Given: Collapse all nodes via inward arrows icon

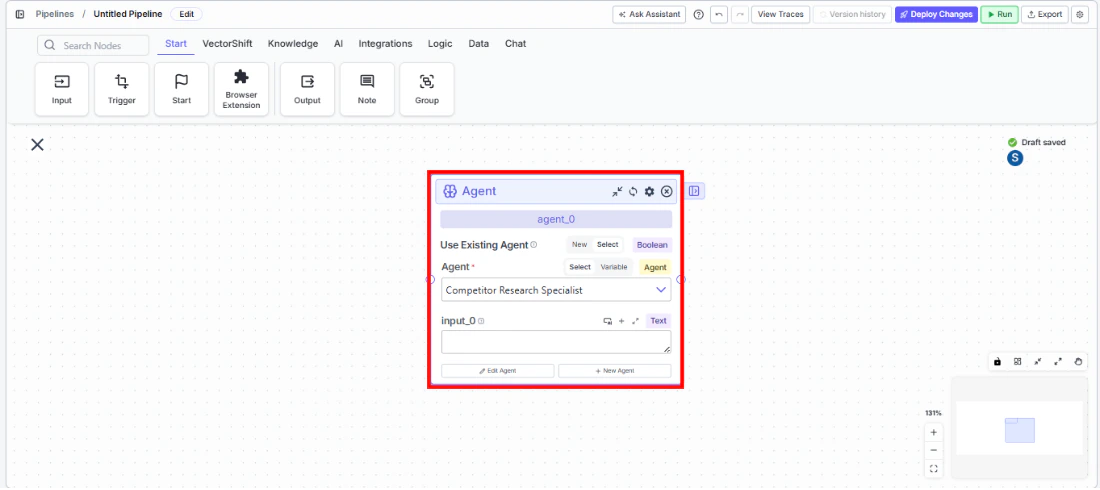Looking at the screenshot, I should 1038,362.
